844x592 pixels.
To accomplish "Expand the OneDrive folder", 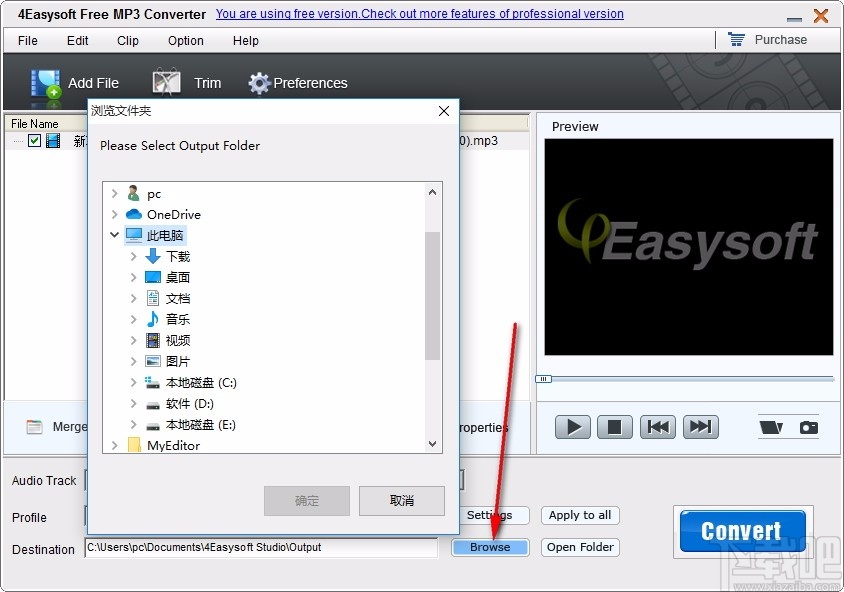I will click(114, 214).
